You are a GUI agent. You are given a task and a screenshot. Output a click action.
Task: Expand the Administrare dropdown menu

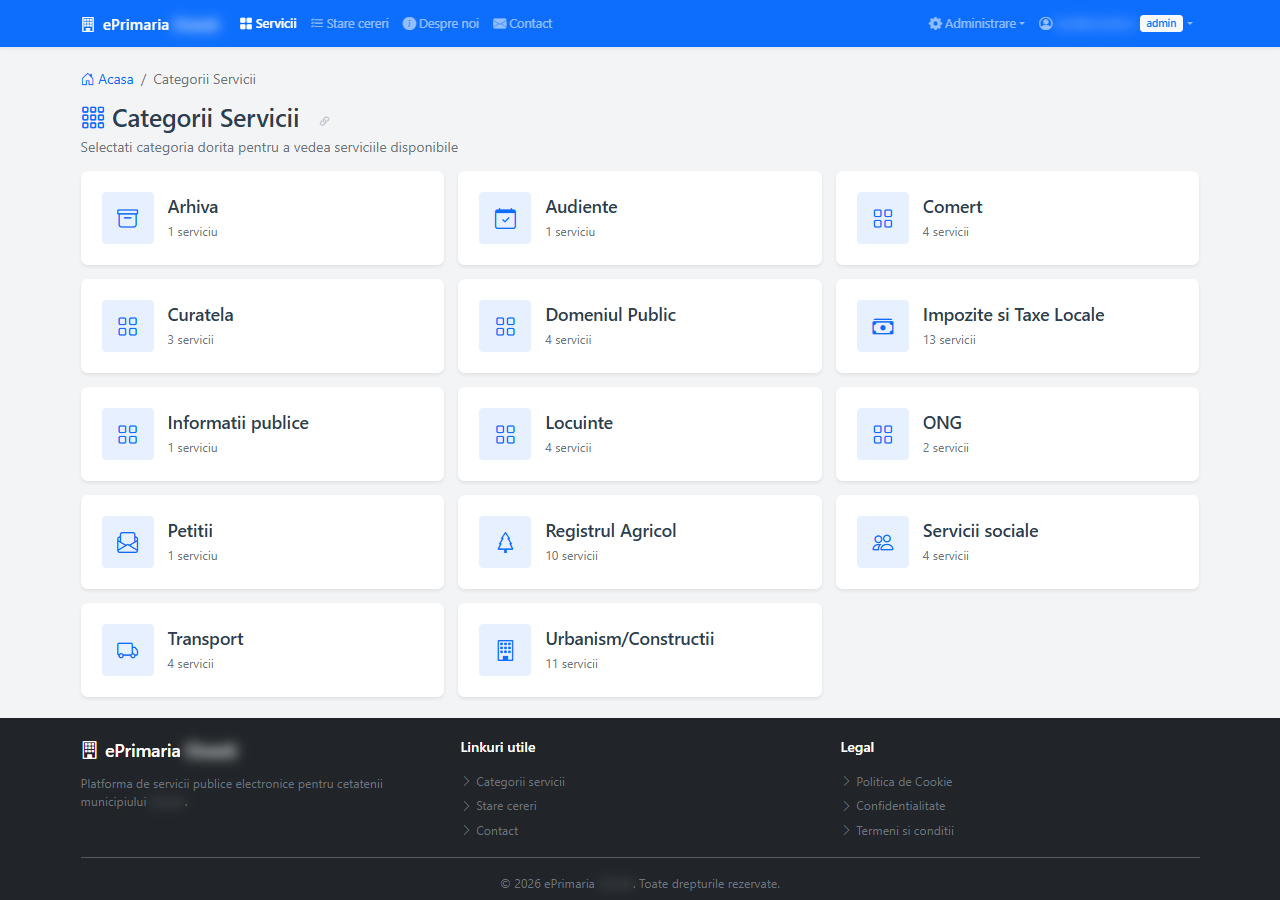[x=976, y=23]
